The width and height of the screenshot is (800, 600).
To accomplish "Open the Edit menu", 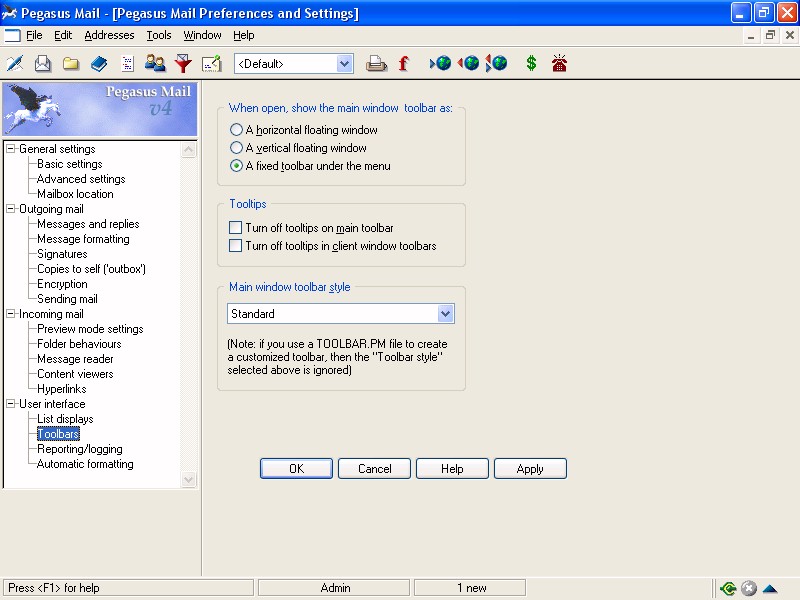I will coord(63,35).
